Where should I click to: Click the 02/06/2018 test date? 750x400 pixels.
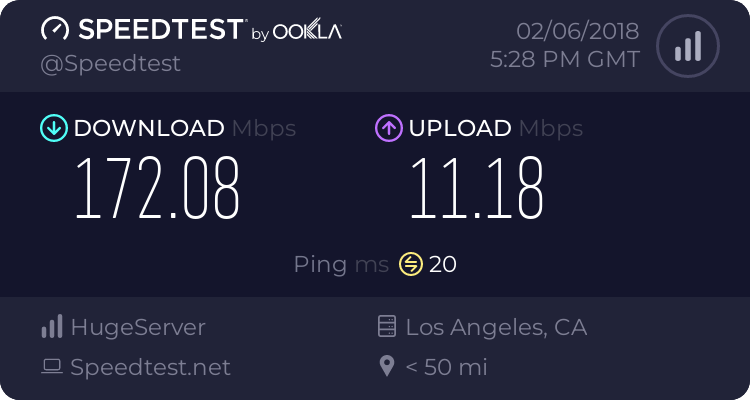pyautogui.click(x=577, y=30)
